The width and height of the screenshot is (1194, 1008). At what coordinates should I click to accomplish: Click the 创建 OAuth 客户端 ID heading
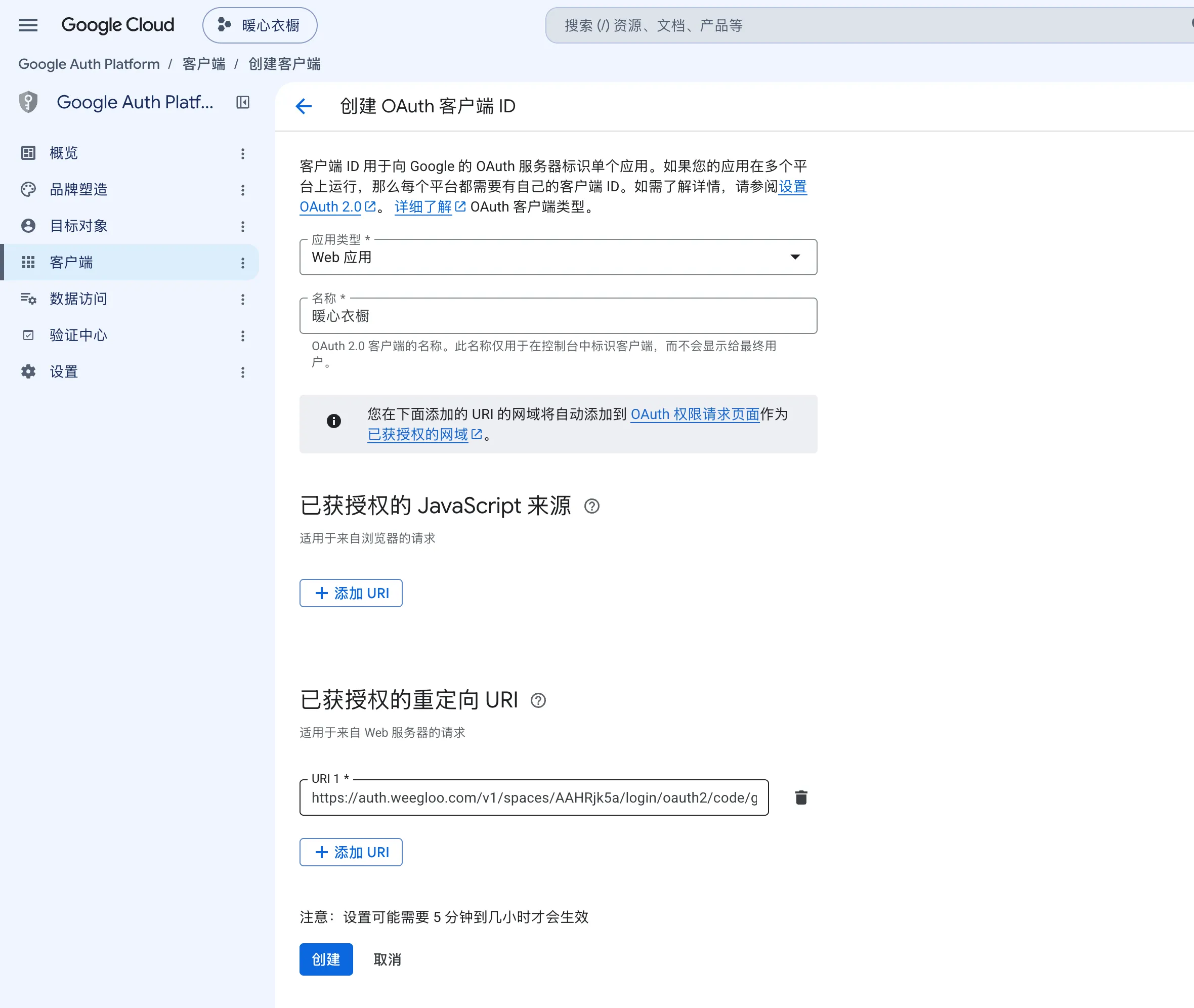[428, 106]
